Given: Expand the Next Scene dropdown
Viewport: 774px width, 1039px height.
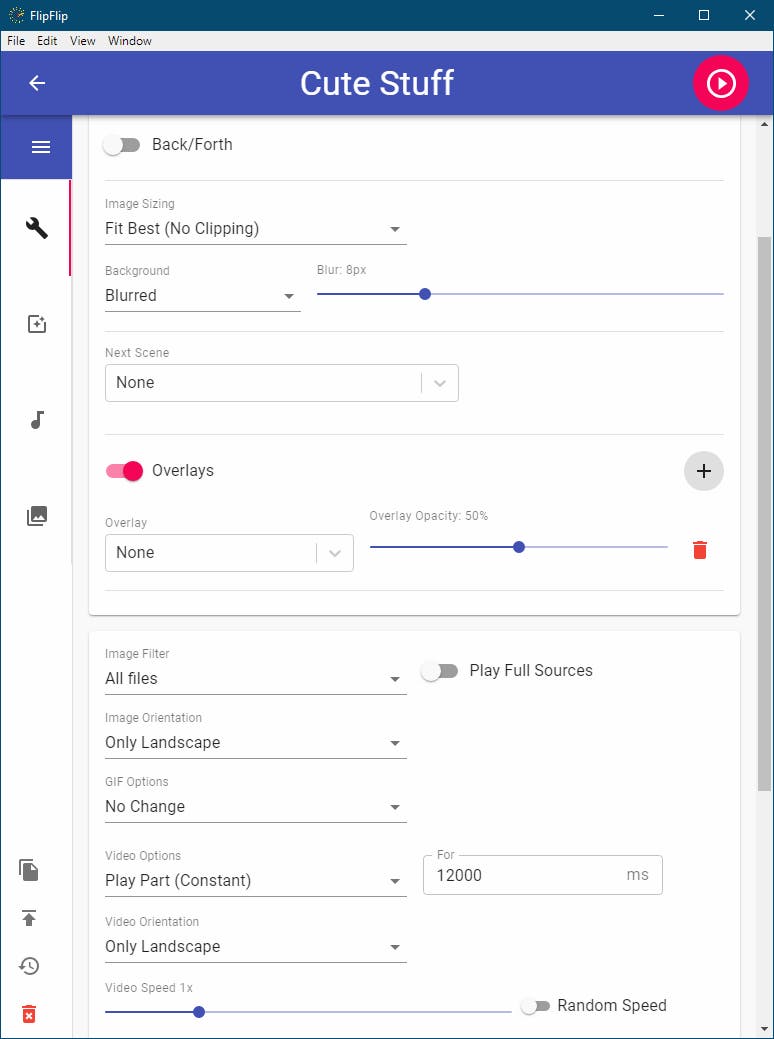Looking at the screenshot, I should 281,383.
